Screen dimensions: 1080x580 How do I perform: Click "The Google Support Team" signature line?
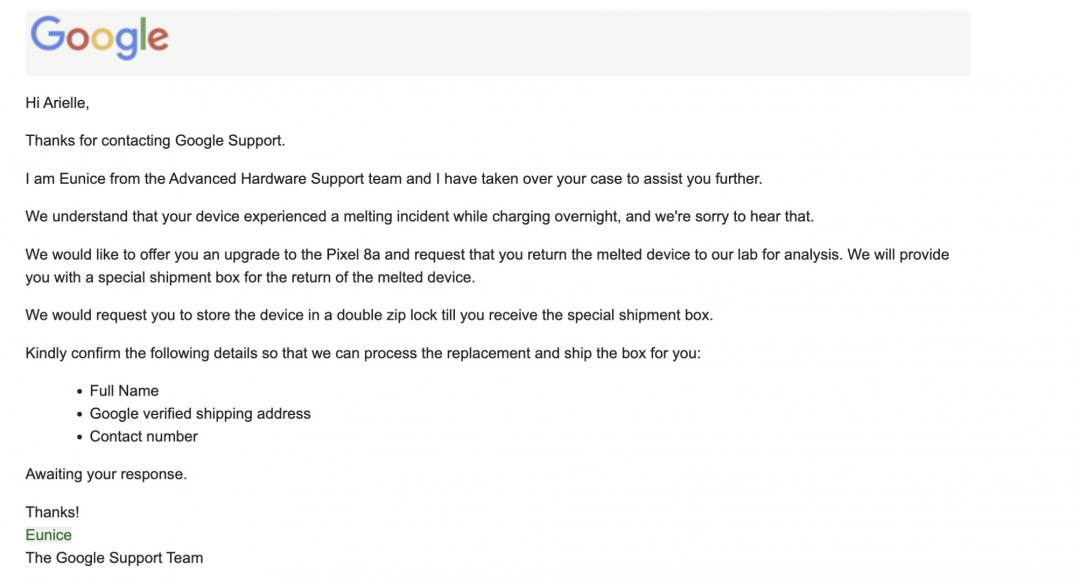pos(114,558)
